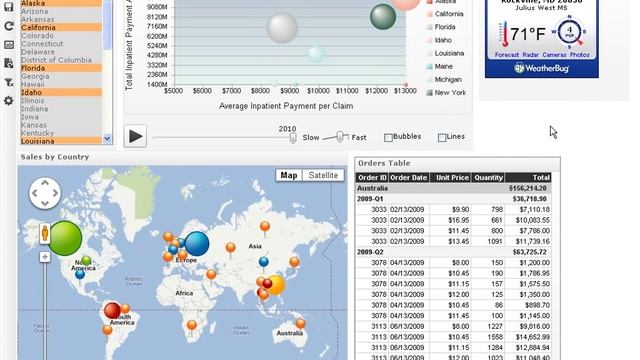Click the light blue chart bubble

[x=316, y=54]
